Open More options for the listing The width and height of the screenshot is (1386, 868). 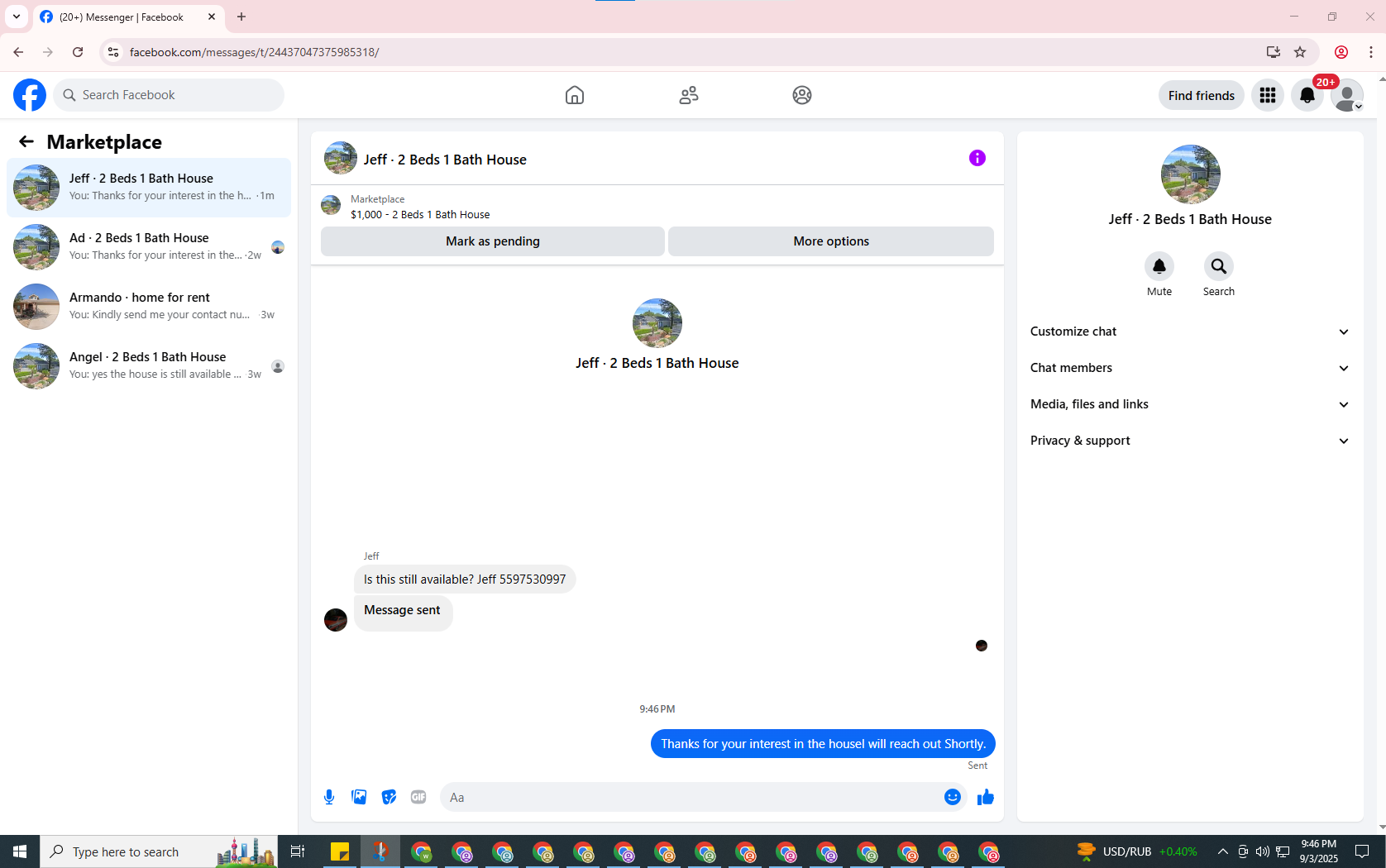point(831,241)
